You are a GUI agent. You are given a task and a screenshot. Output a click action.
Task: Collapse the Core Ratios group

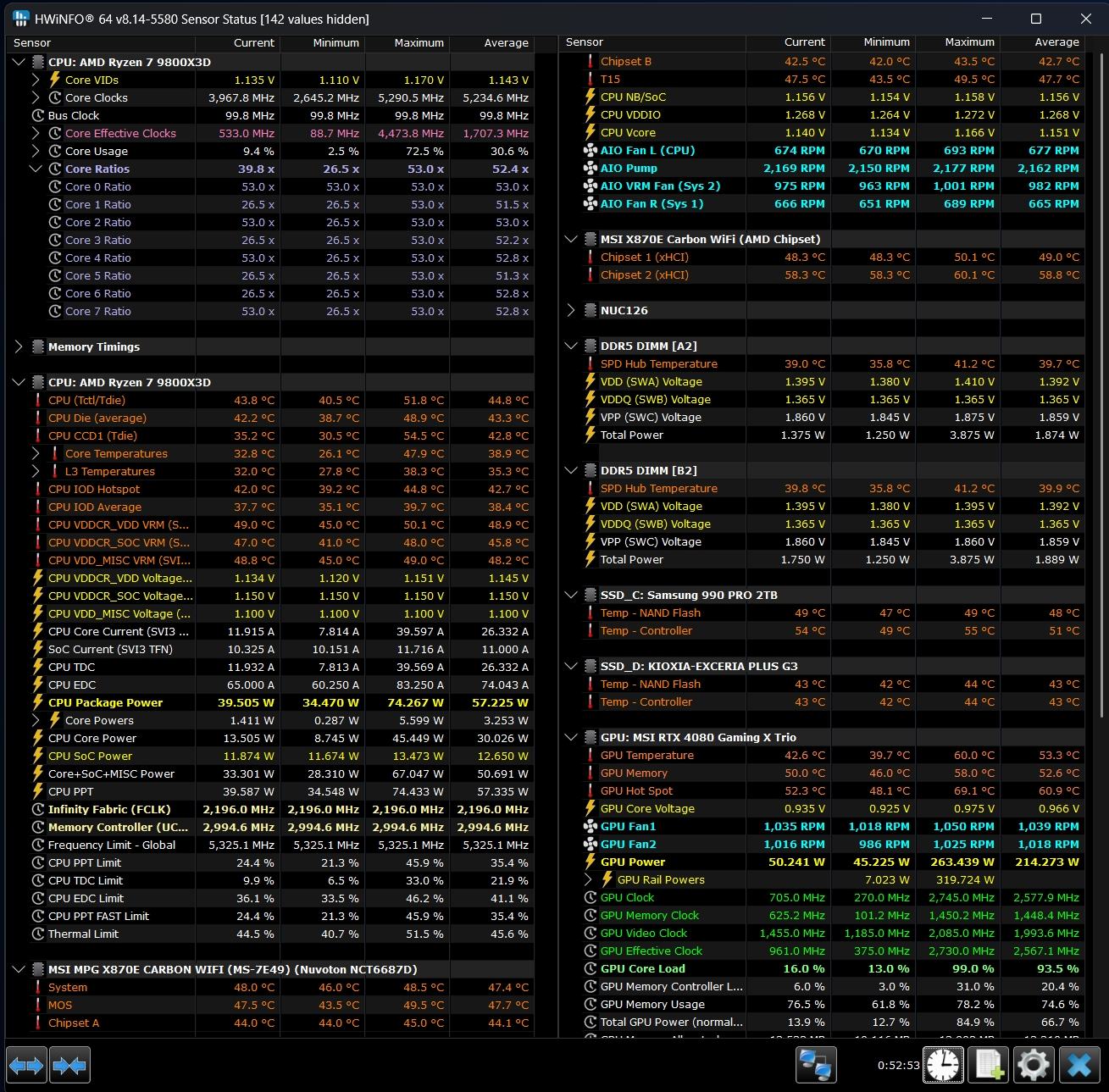pyautogui.click(x=36, y=169)
